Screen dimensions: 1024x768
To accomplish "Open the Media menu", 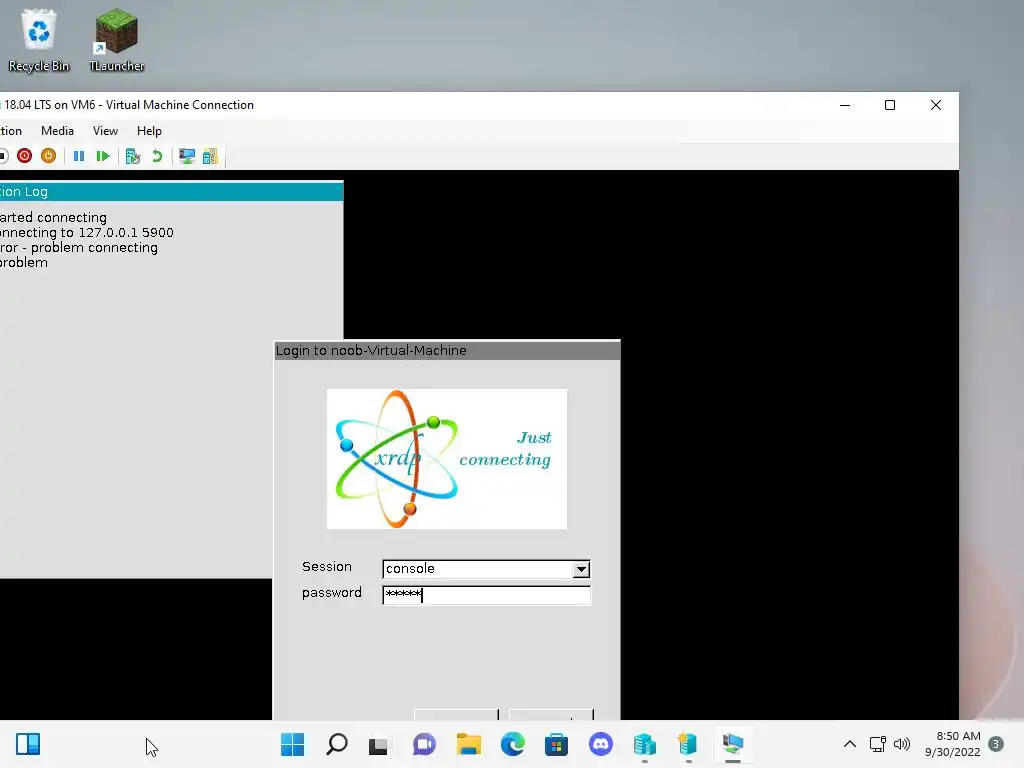I will 57,131.
